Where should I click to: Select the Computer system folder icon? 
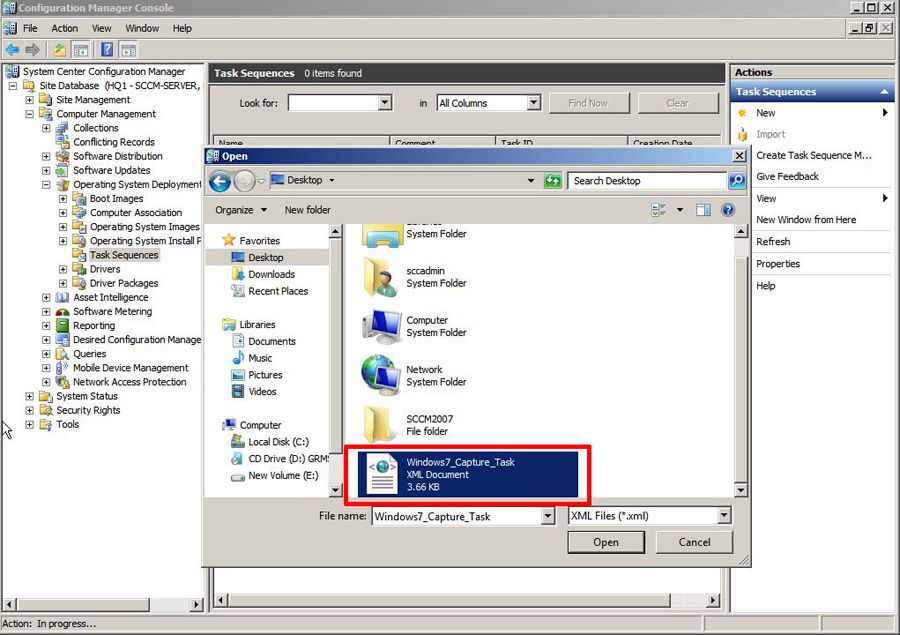(382, 327)
